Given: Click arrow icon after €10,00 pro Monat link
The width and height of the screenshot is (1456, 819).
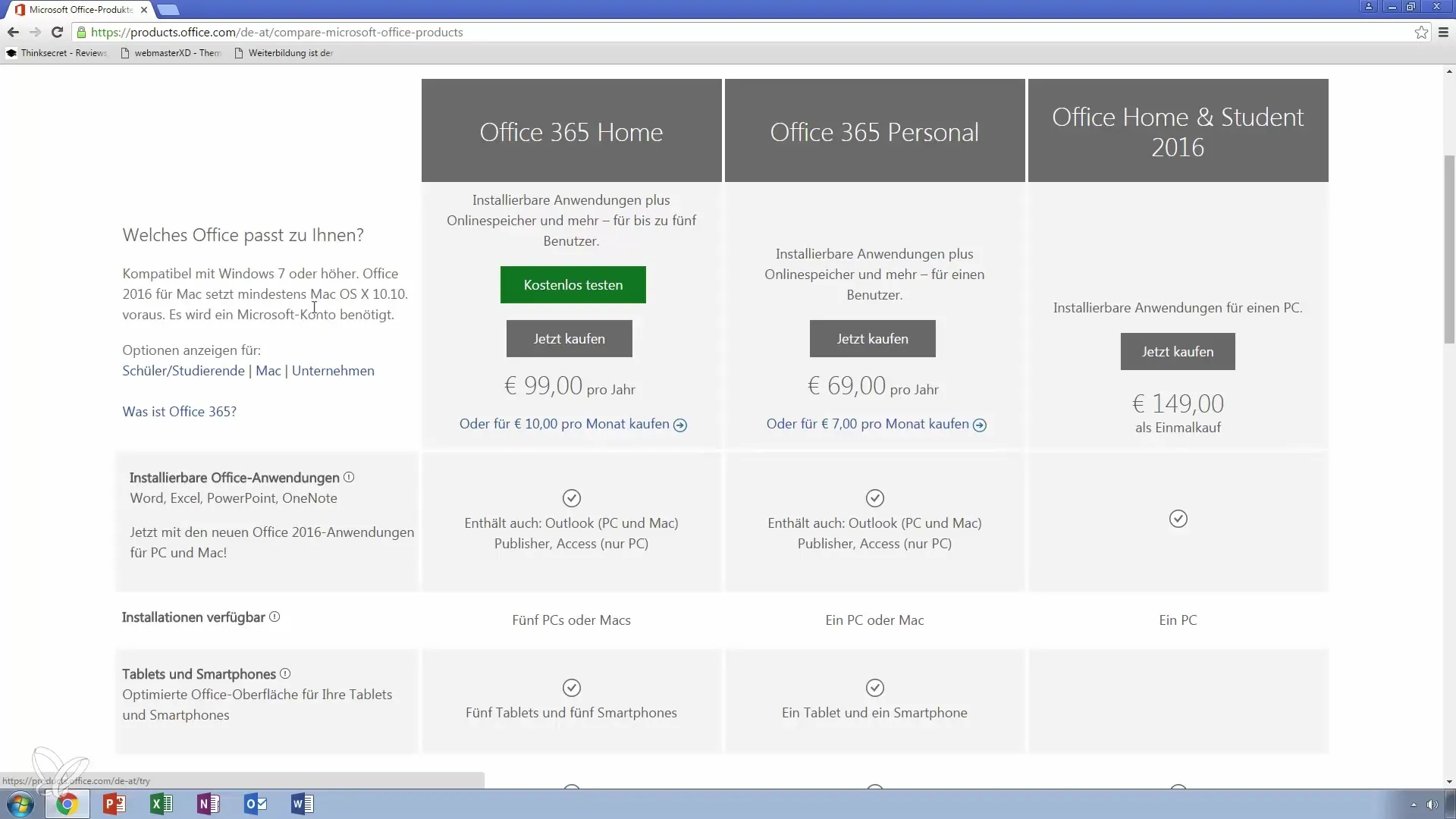Looking at the screenshot, I should tap(680, 425).
